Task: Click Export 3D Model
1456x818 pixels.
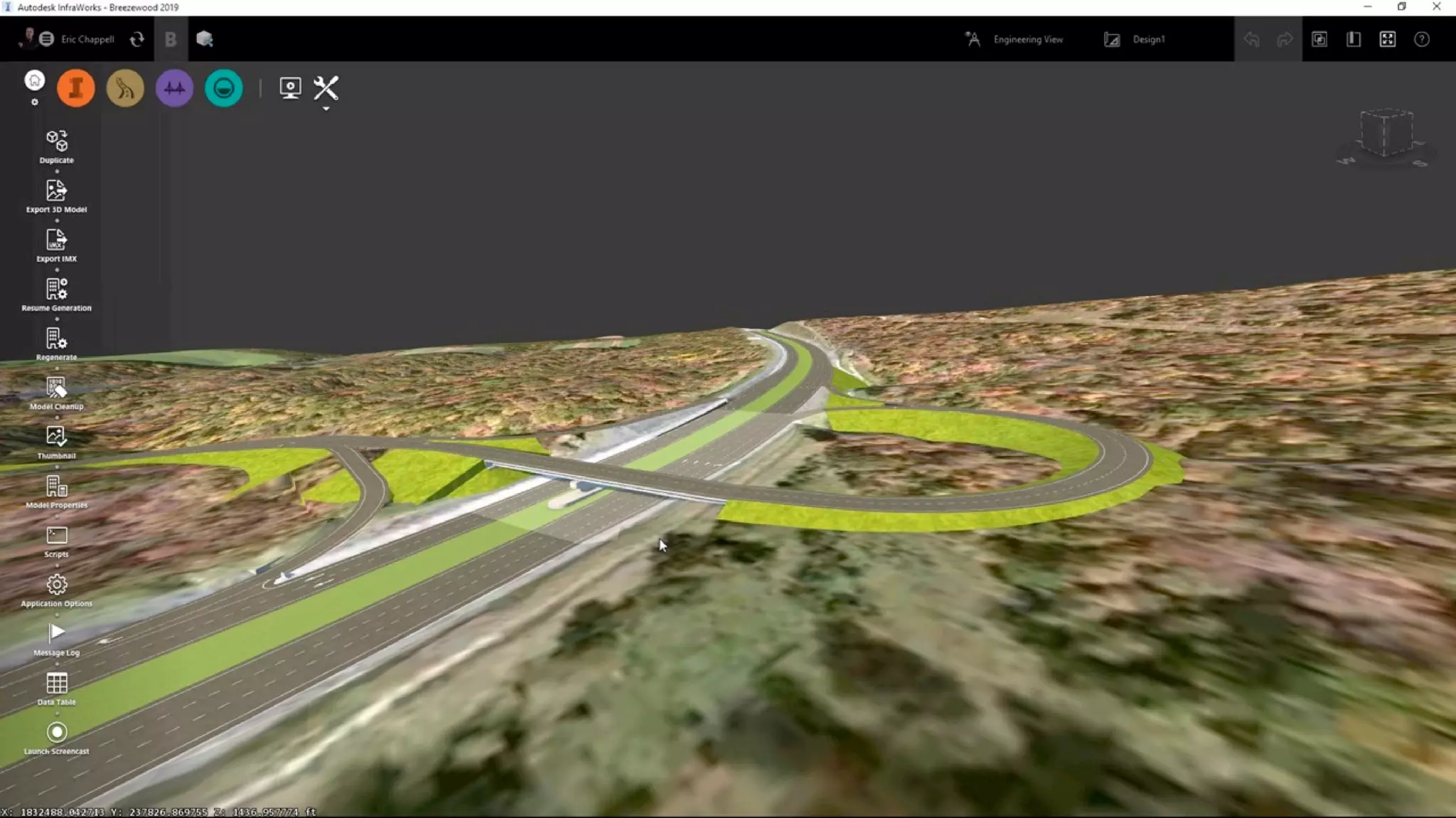Action: pos(57,191)
